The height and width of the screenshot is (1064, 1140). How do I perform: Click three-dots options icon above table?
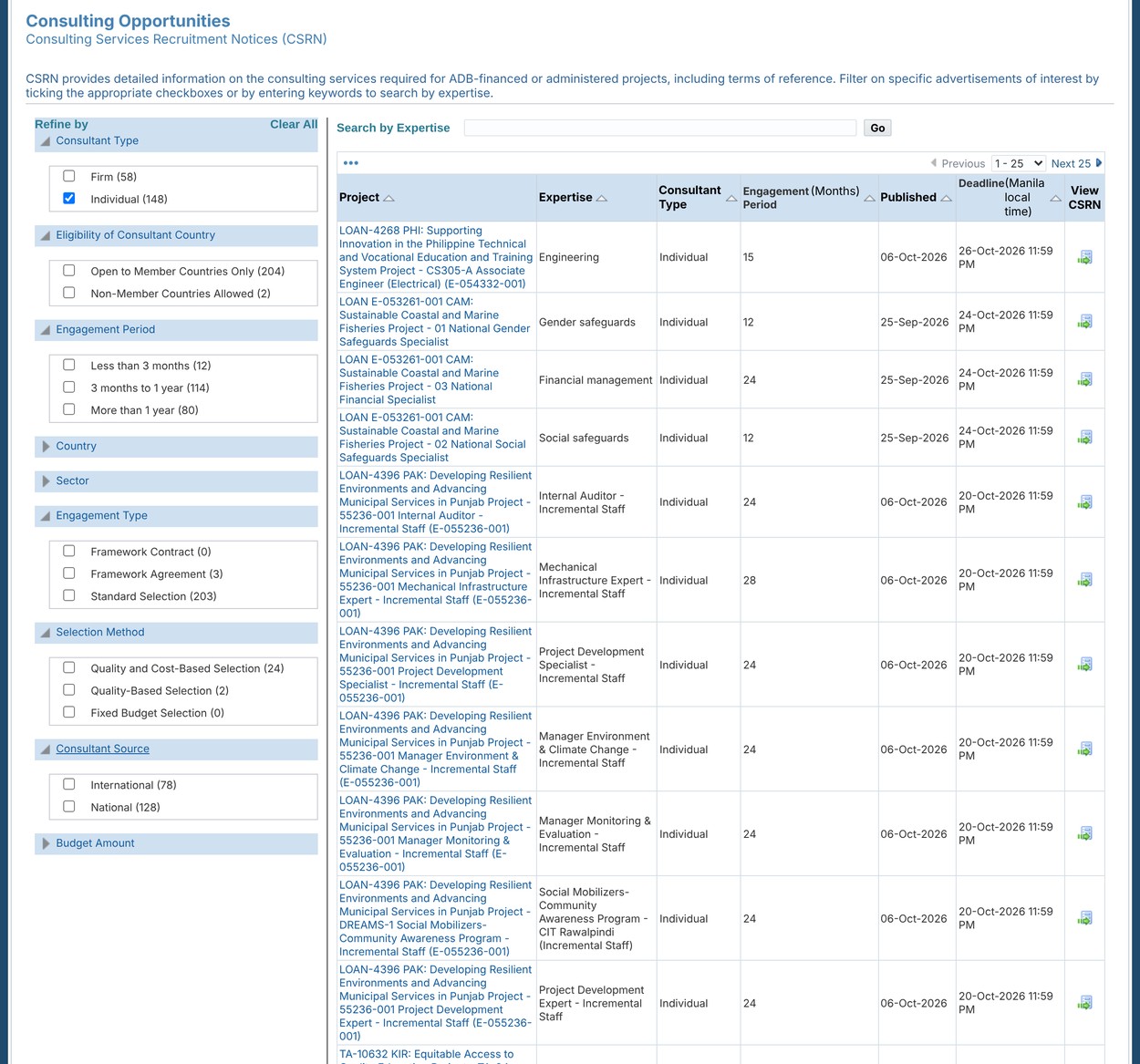pyautogui.click(x=351, y=163)
